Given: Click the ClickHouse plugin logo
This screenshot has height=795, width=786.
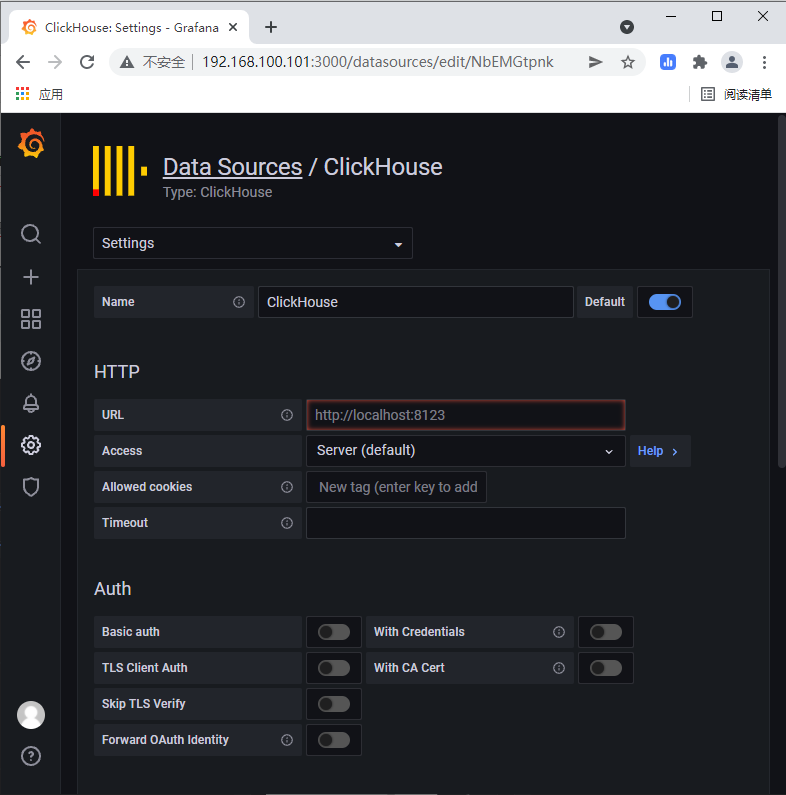Looking at the screenshot, I should (x=120, y=171).
